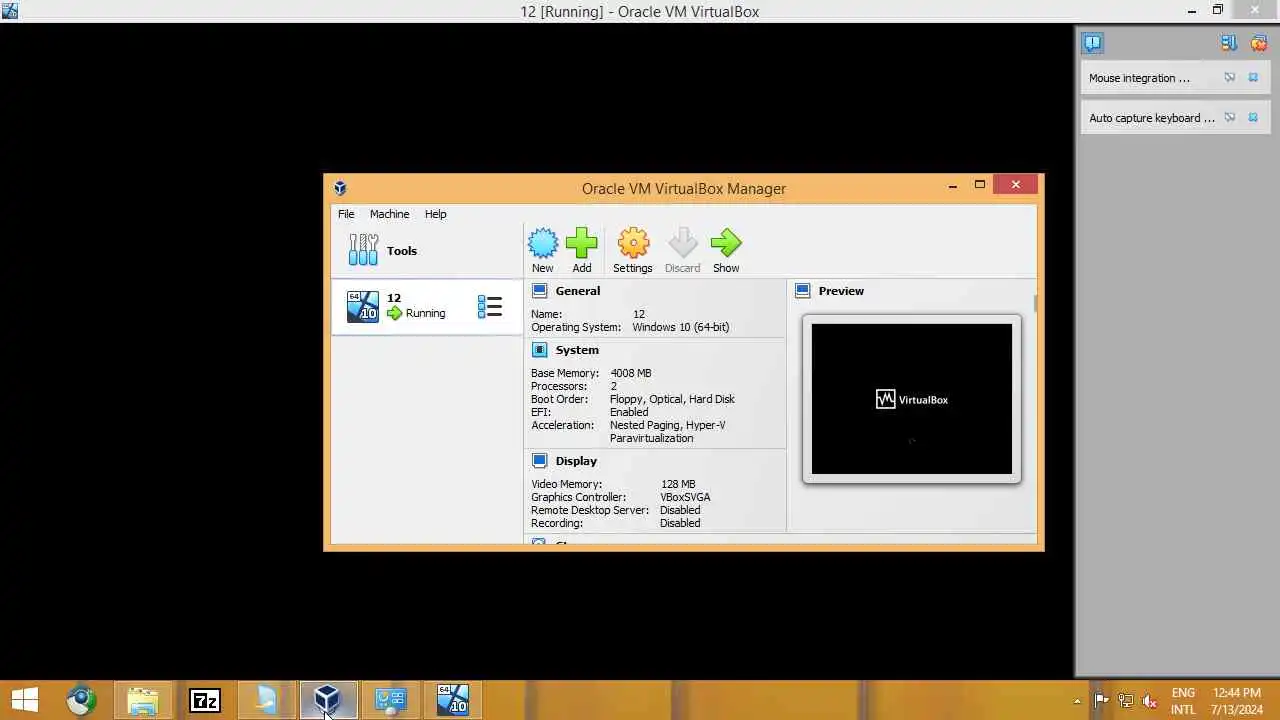Click the Recording label
1280x720 pixels.
coord(557,523)
